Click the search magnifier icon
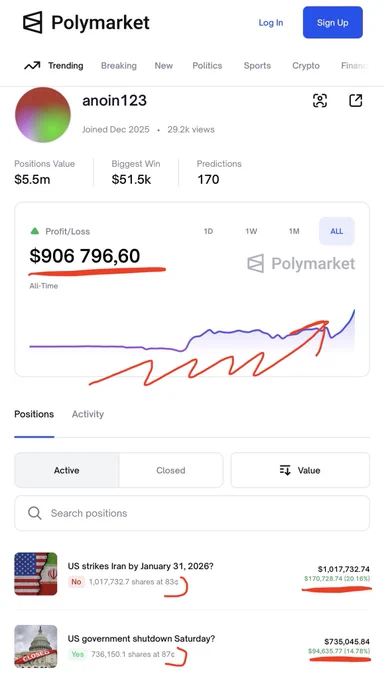The width and height of the screenshot is (384, 680). (x=35, y=513)
